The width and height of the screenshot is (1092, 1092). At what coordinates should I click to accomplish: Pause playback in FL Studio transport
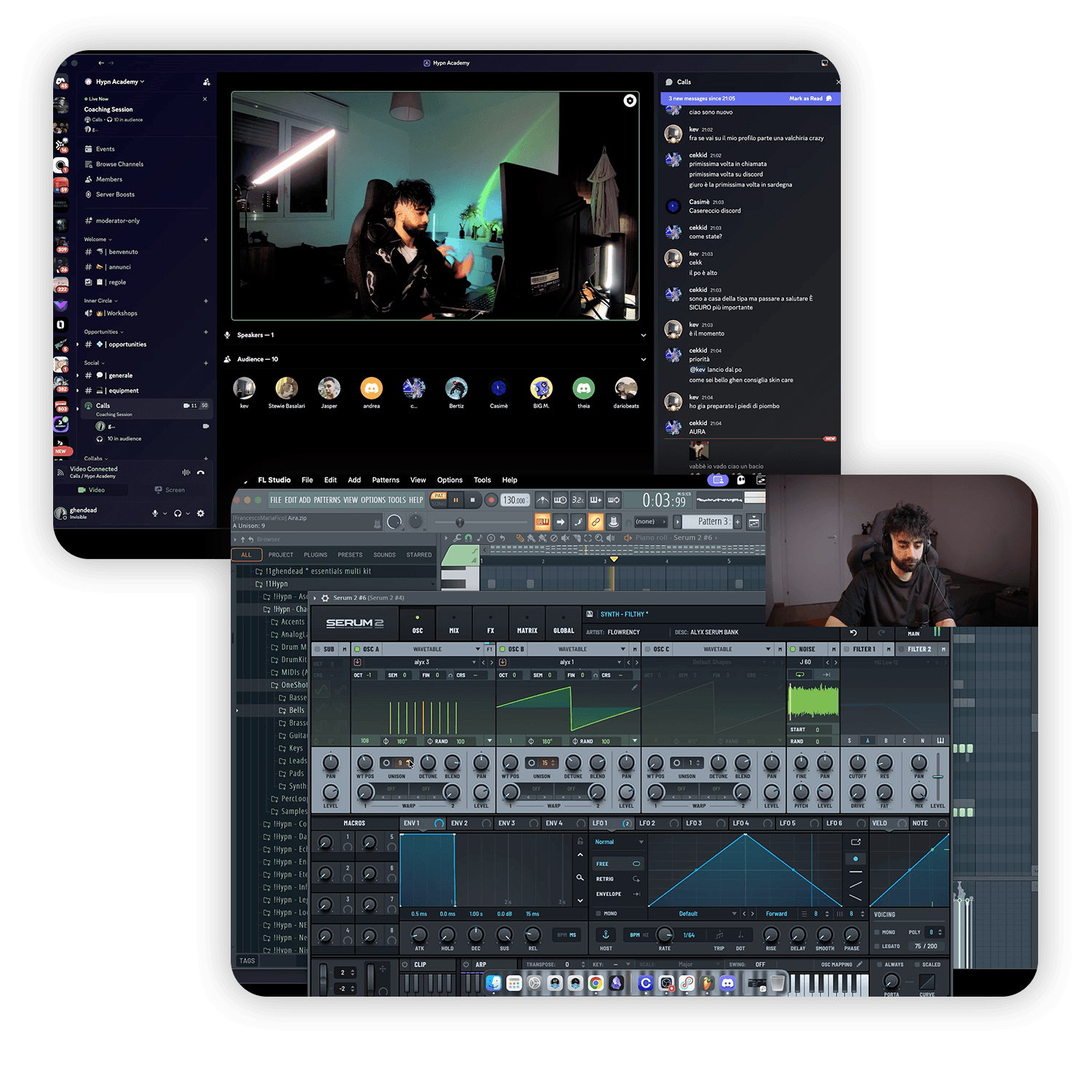456,500
